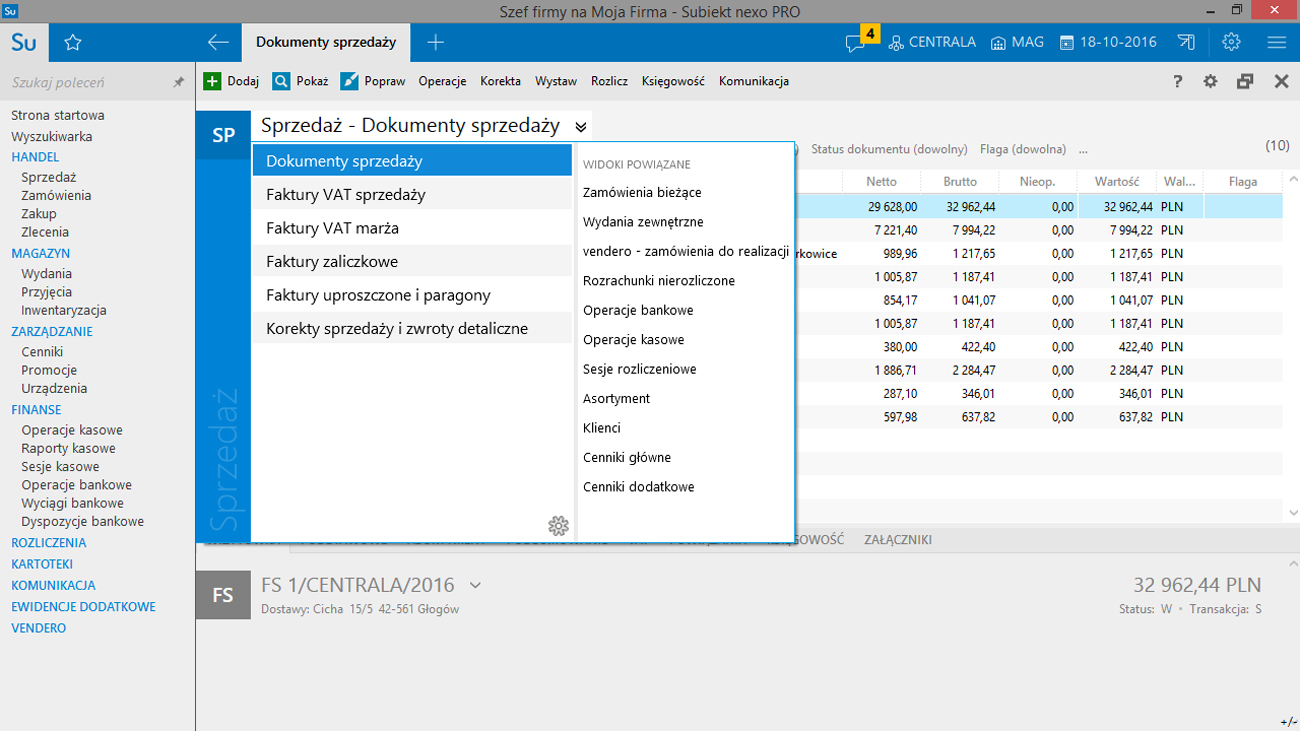
Task: Click the Su module logo
Action: point(24,43)
